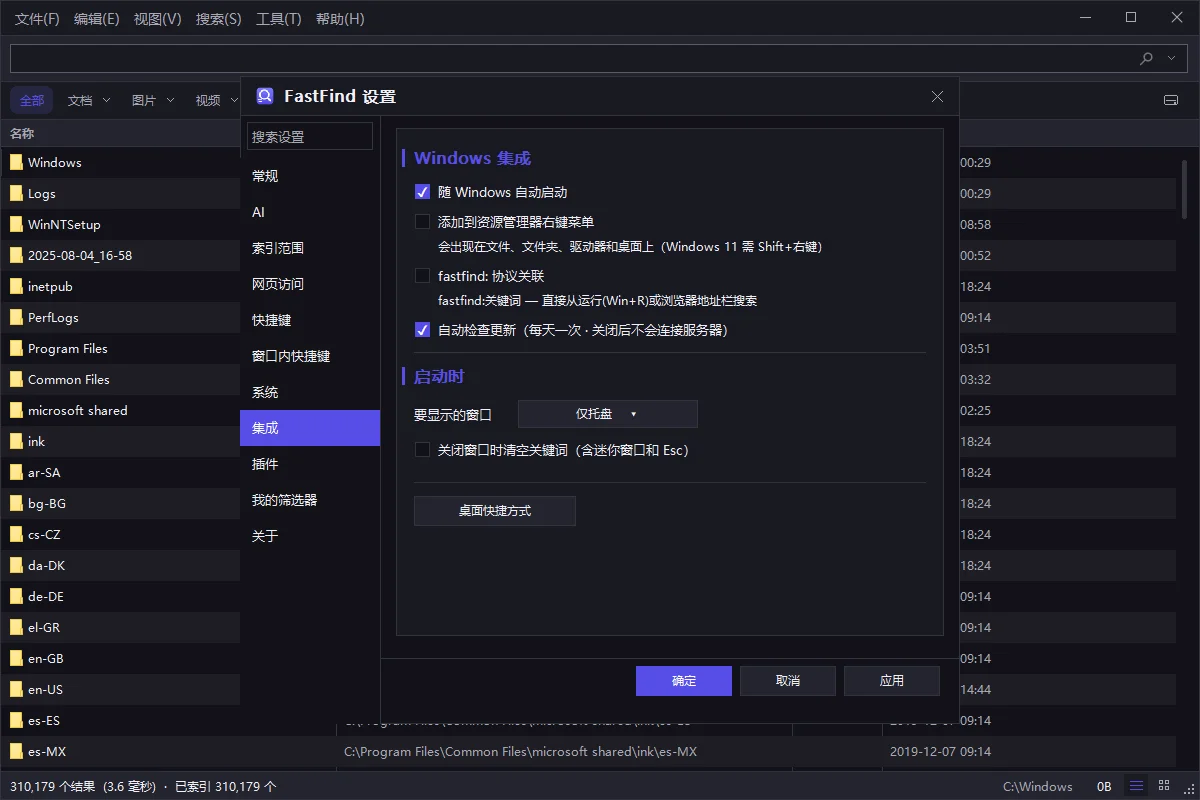This screenshot has height=800, width=1200.
Task: Click the 名称 column header
Action: (22, 133)
